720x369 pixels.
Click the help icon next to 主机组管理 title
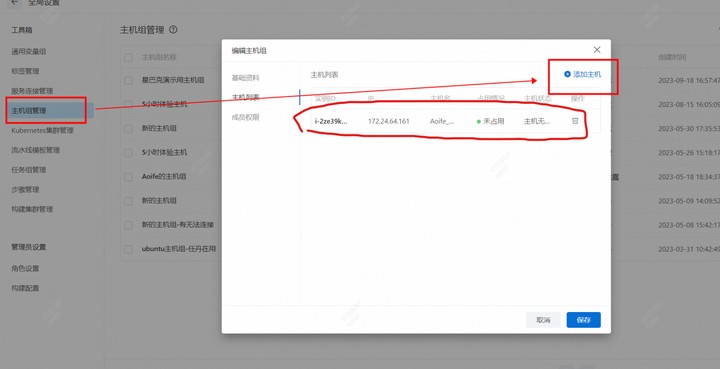tap(173, 30)
